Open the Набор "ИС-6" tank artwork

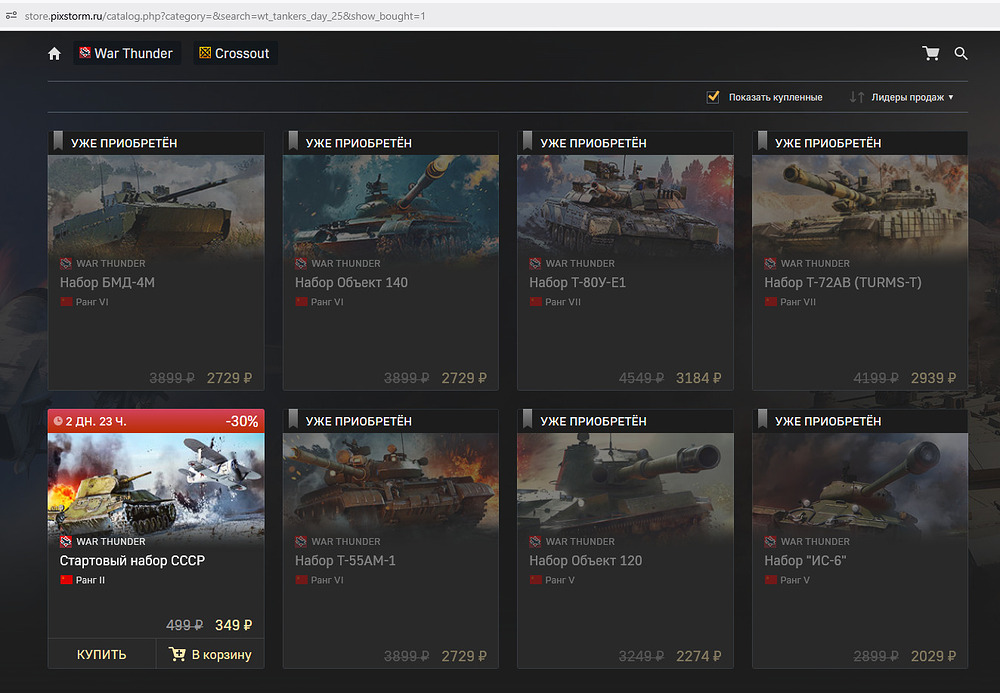[860, 483]
